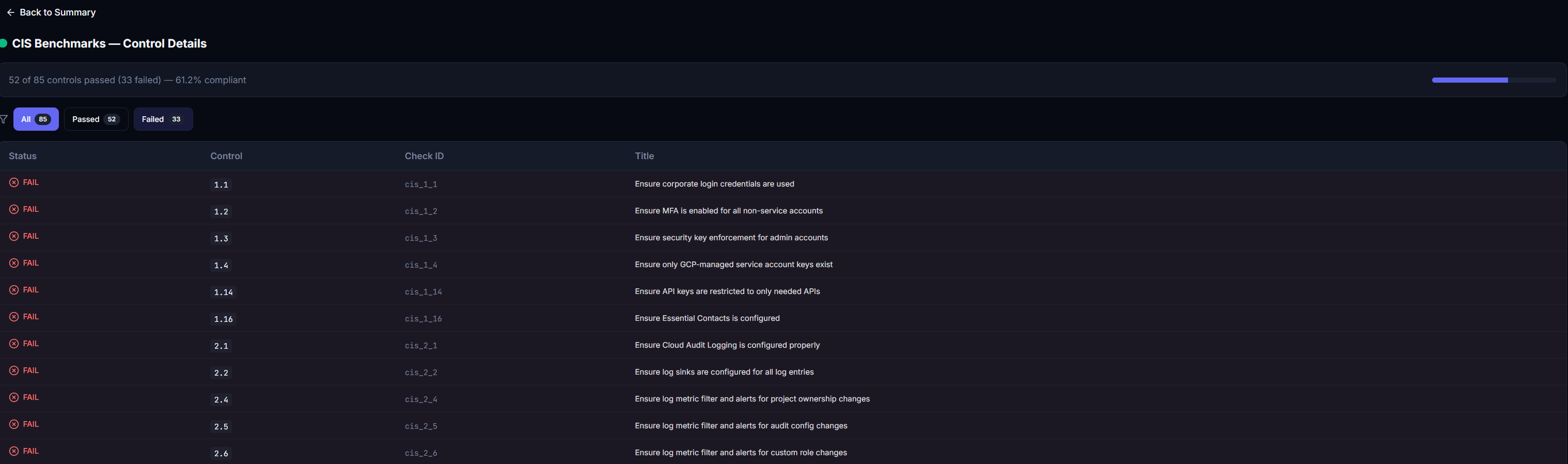The image size is (1568, 464).
Task: Click the 1.16 control badge
Action: [224, 318]
